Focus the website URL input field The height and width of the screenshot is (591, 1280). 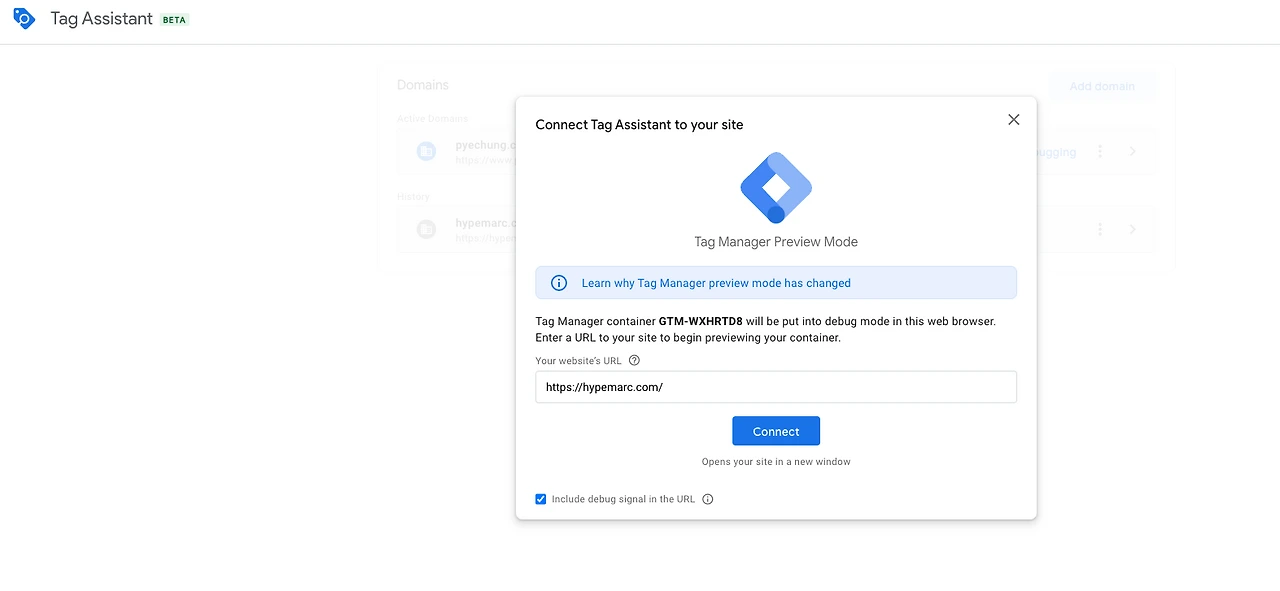coord(776,387)
